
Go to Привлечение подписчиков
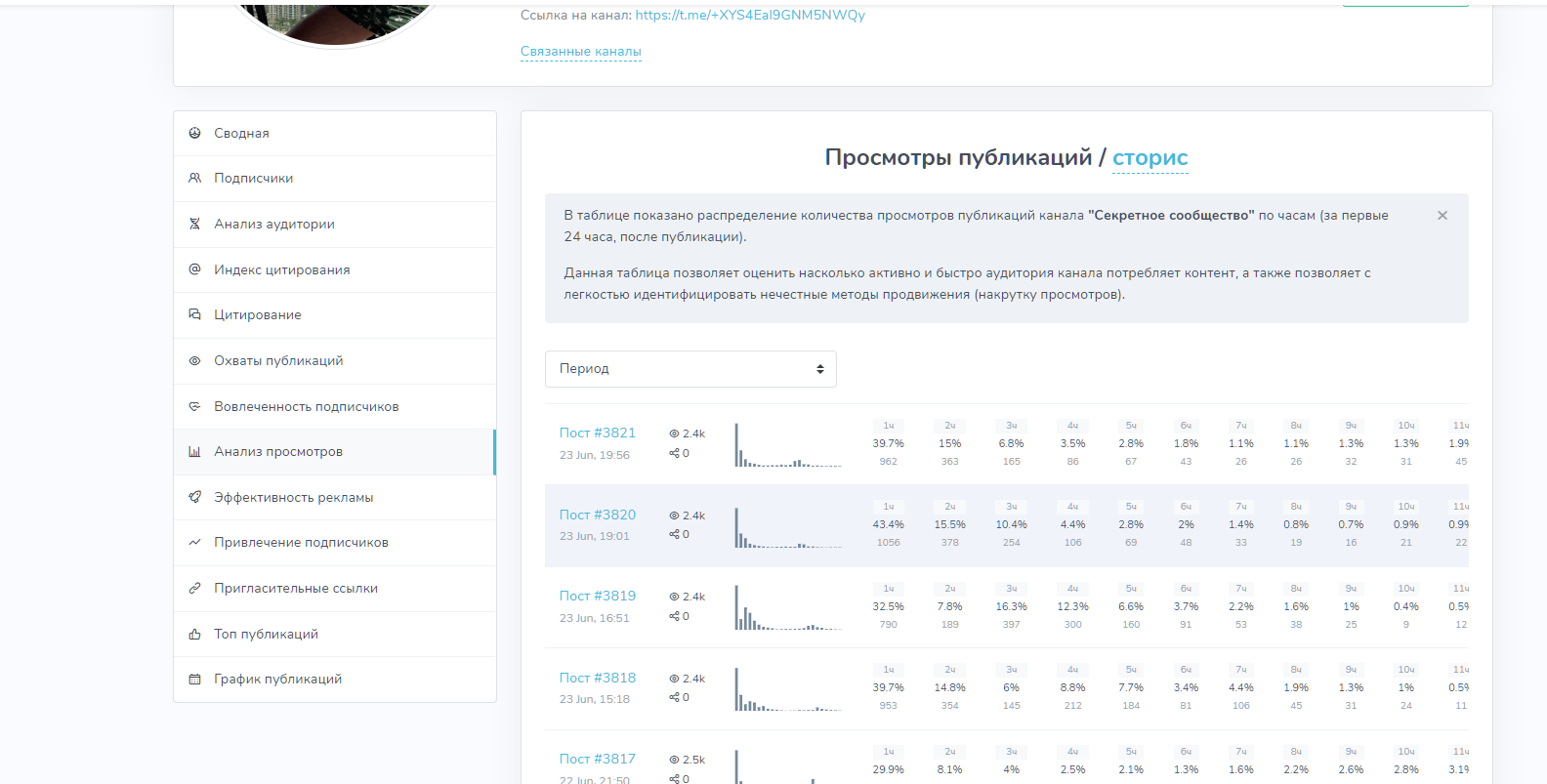pos(335,542)
